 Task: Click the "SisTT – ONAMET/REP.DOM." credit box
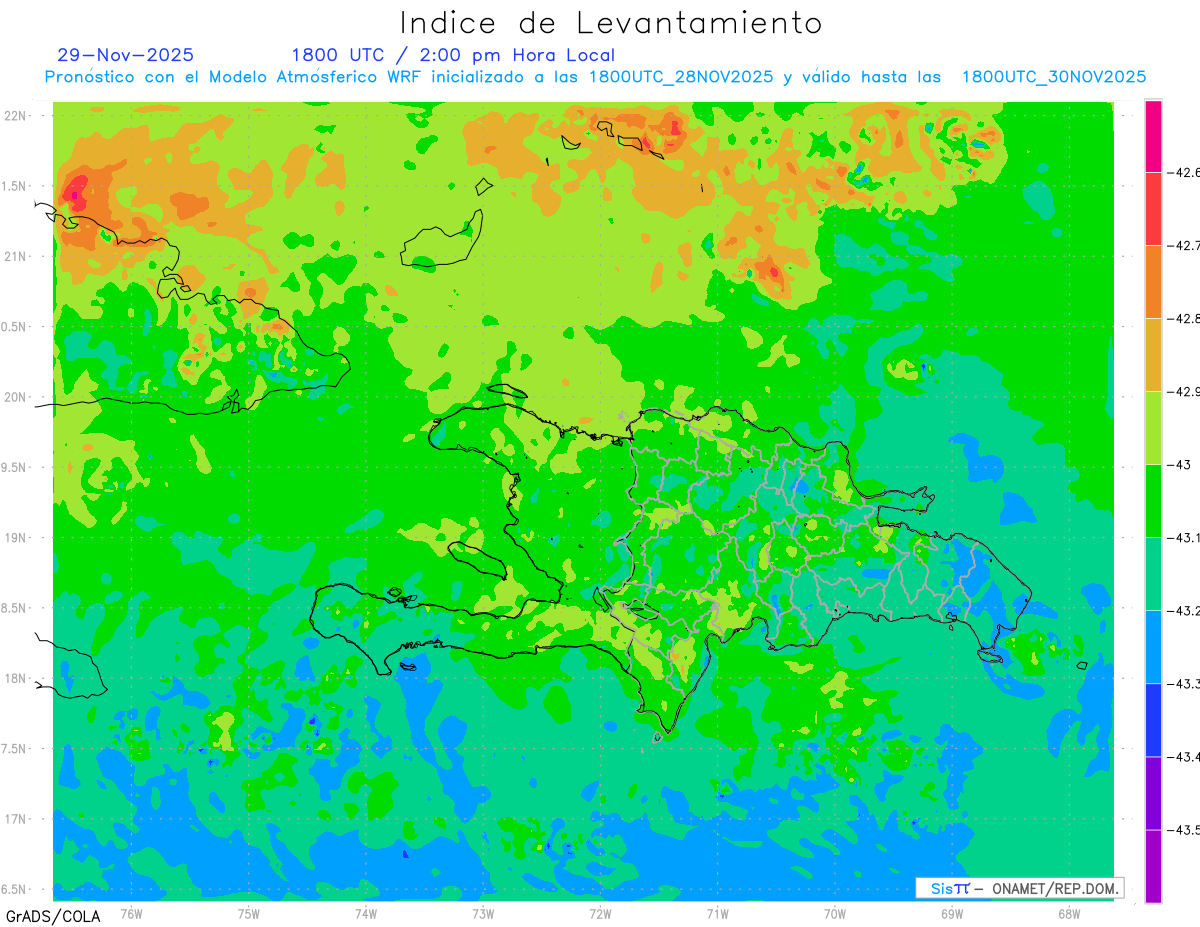tap(1019, 888)
